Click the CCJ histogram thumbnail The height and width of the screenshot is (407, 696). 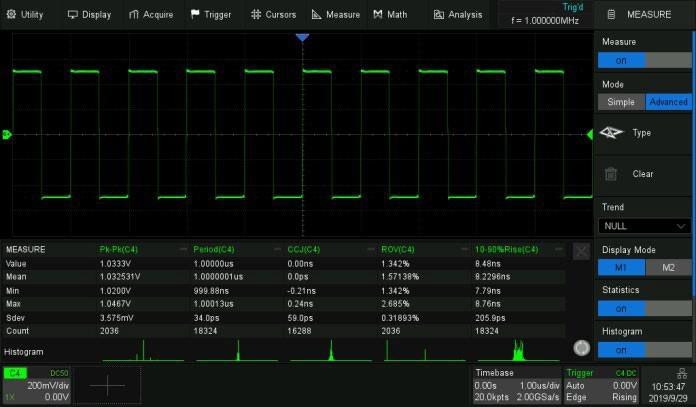tap(331, 351)
